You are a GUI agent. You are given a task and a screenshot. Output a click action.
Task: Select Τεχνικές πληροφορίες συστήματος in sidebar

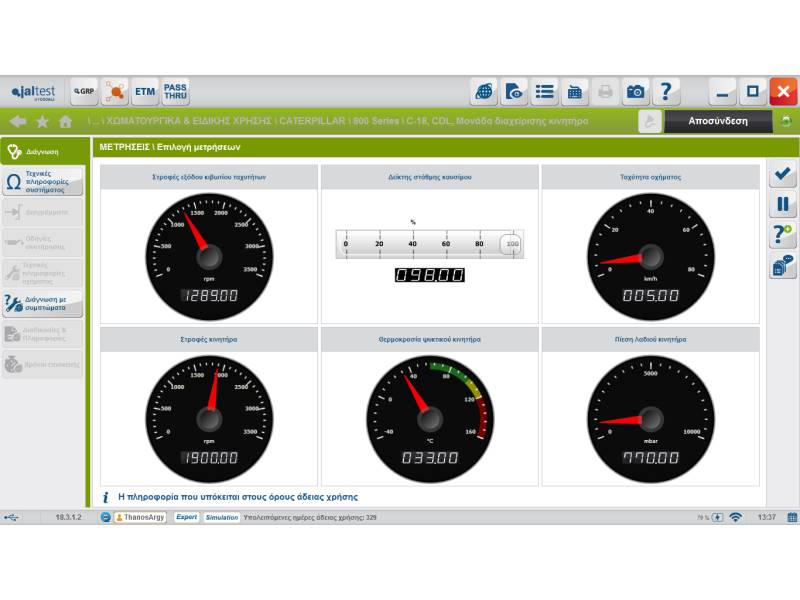tap(42, 181)
